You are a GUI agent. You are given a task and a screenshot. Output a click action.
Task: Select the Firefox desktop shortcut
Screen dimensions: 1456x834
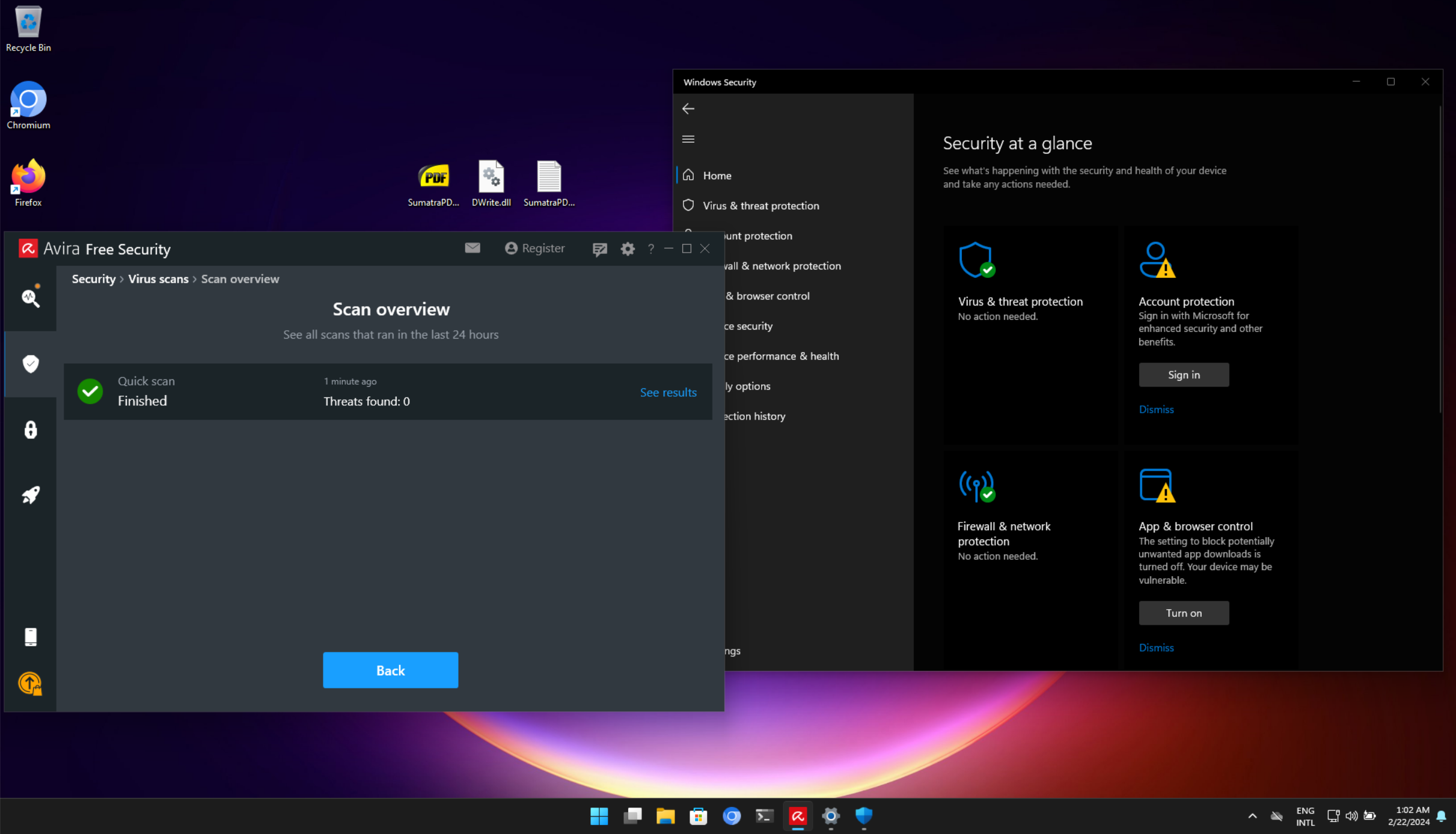[28, 183]
